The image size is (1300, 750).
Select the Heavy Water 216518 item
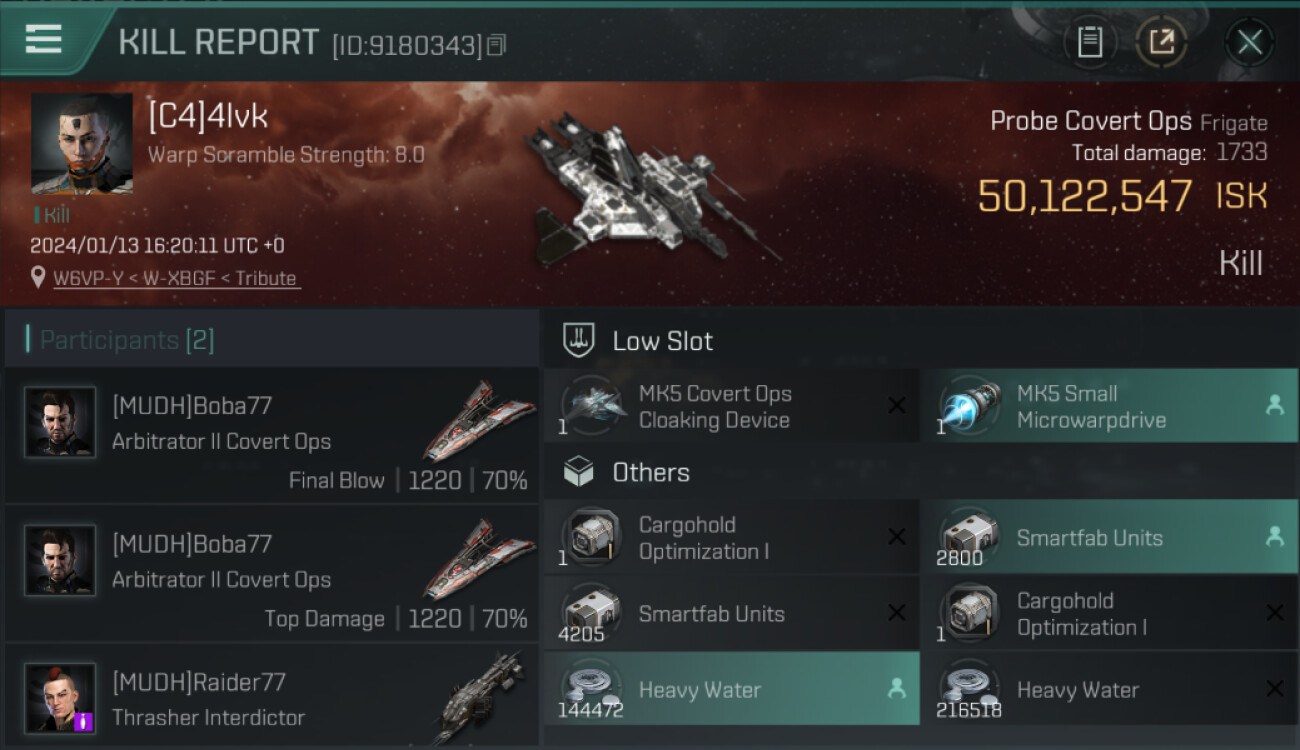tap(1109, 689)
